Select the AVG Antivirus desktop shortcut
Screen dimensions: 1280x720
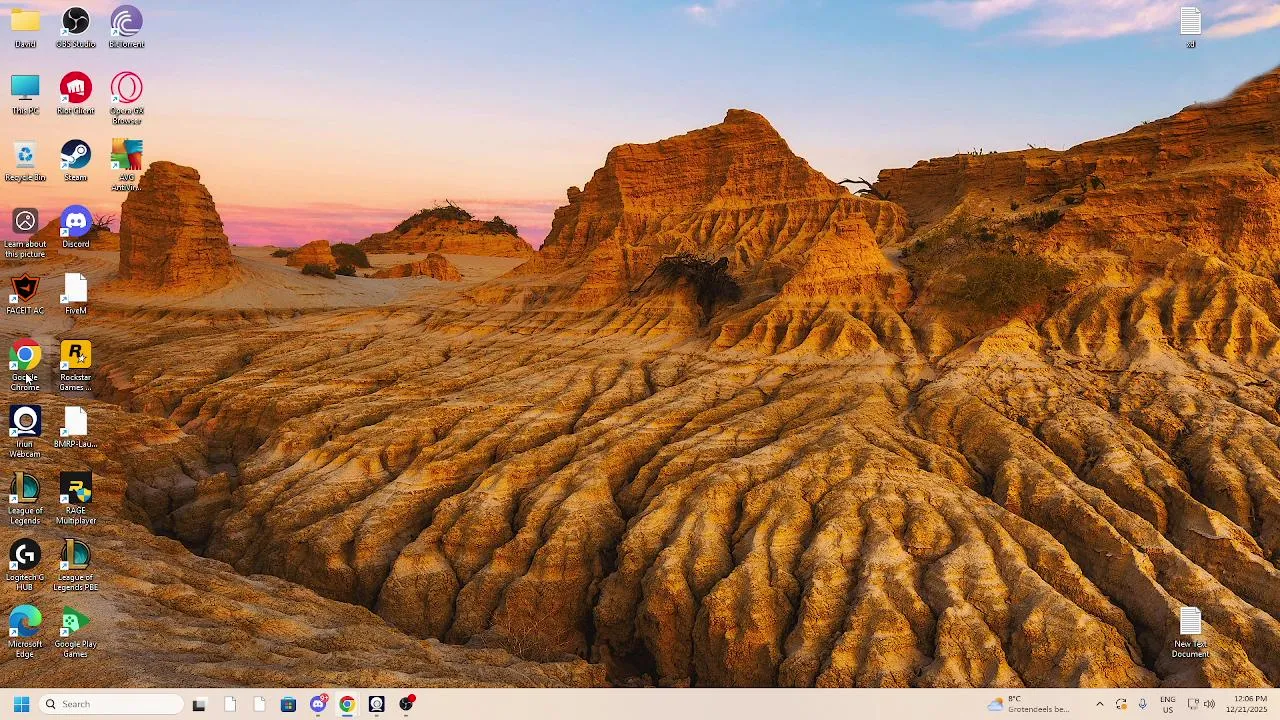coord(126,165)
